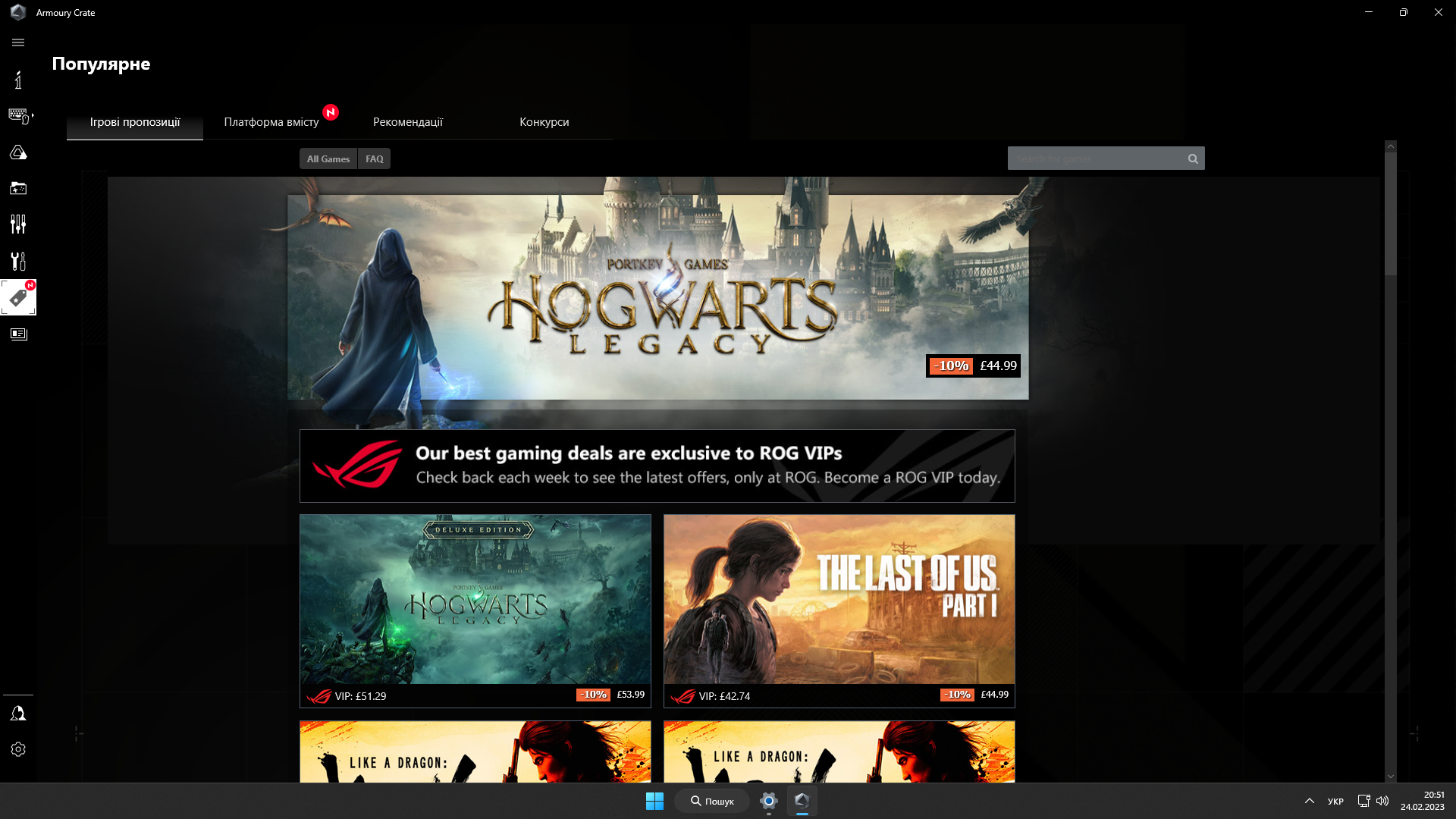Open the Settings gear in the sidebar
The height and width of the screenshot is (819, 1456).
(18, 749)
